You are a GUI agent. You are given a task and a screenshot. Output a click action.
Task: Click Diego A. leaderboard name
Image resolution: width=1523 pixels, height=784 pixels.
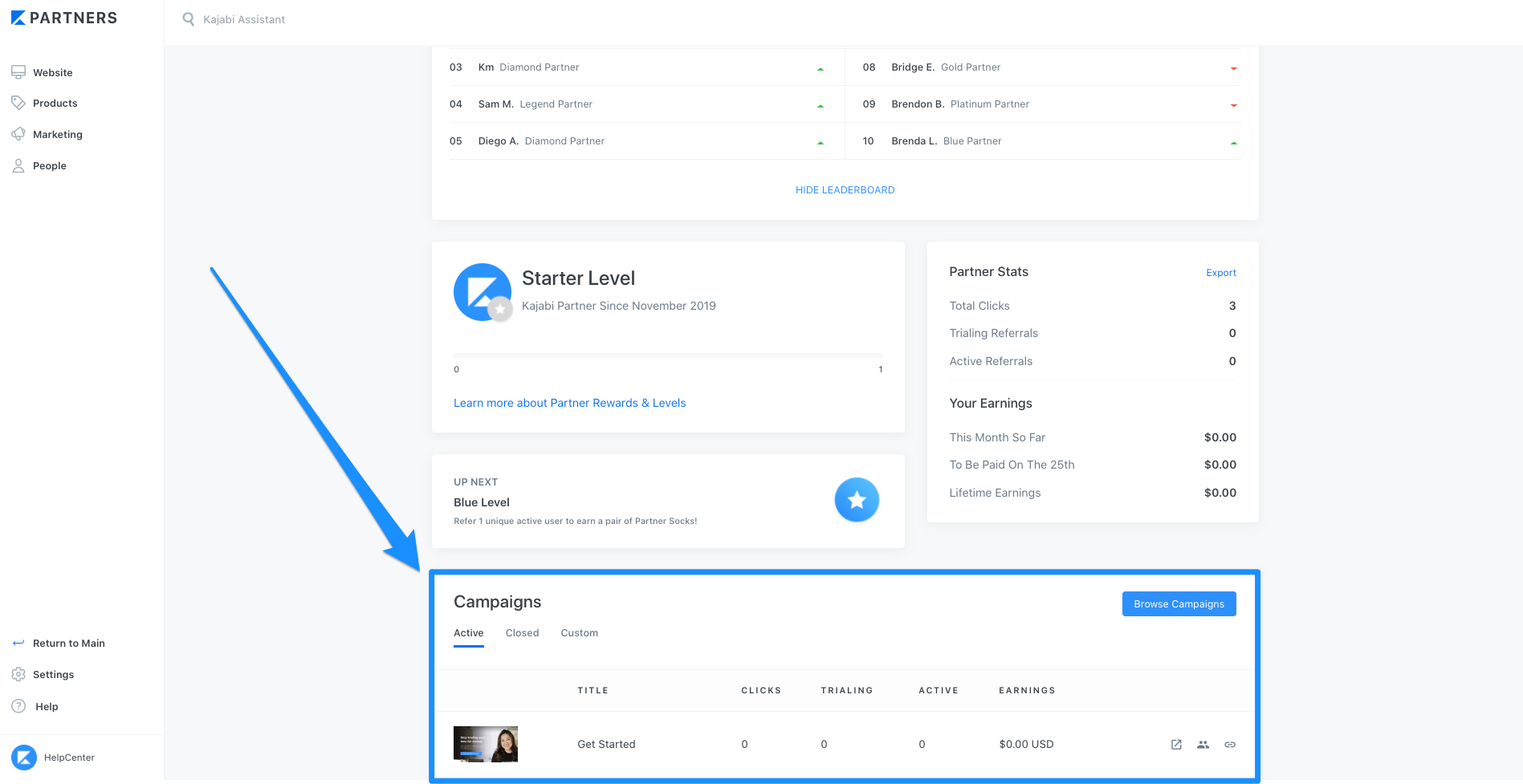(x=498, y=141)
